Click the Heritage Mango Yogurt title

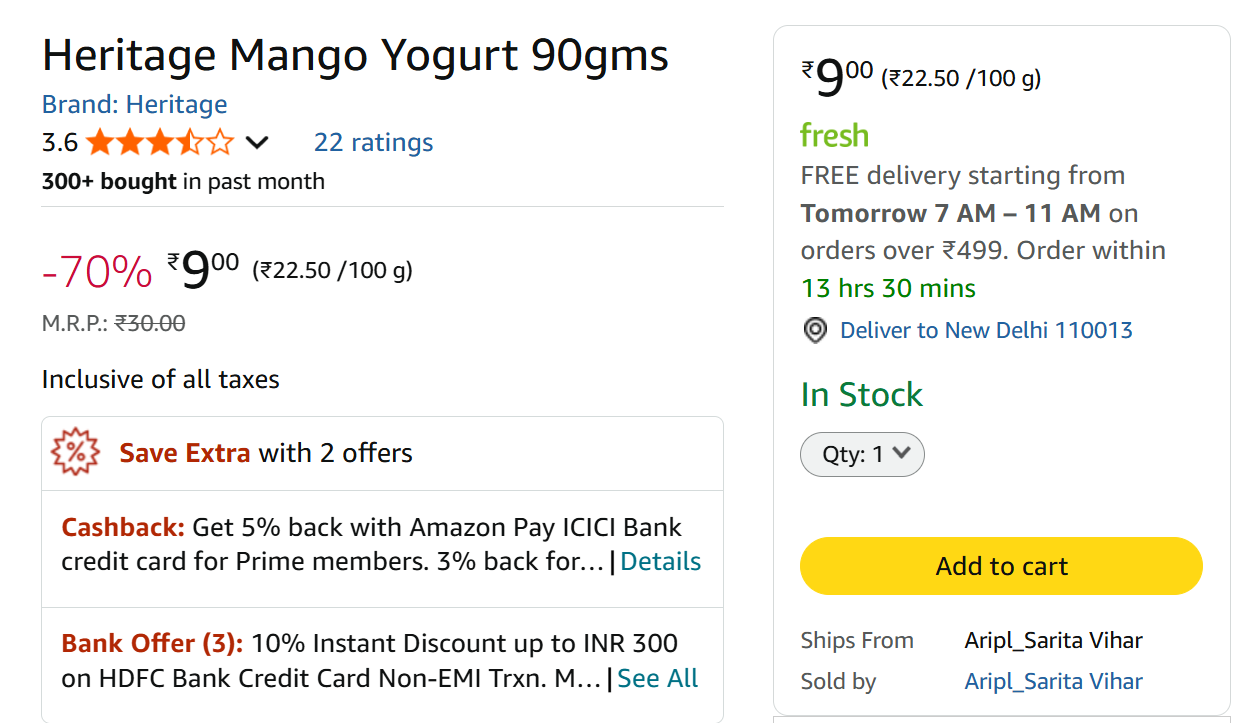coord(355,55)
